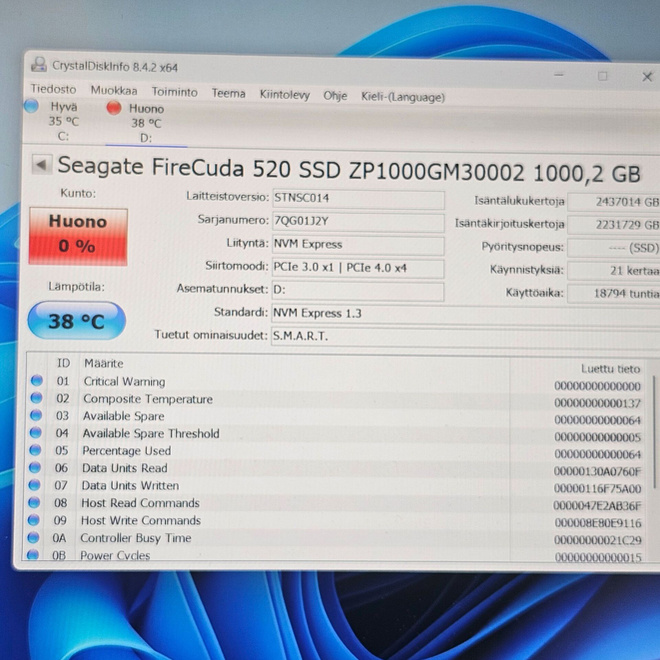Select the Critical Warning row
This screenshot has width=660, height=660.
coord(337,383)
